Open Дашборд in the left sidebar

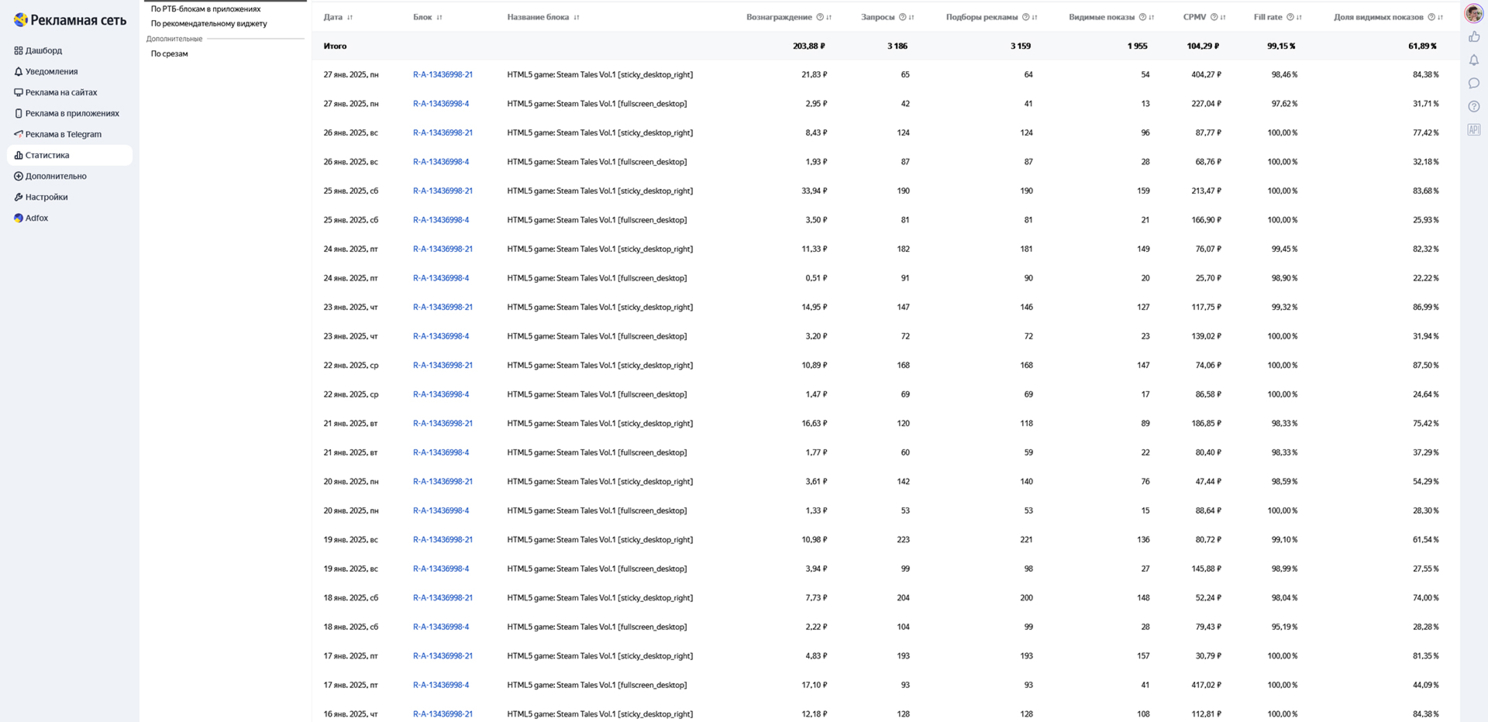[43, 50]
